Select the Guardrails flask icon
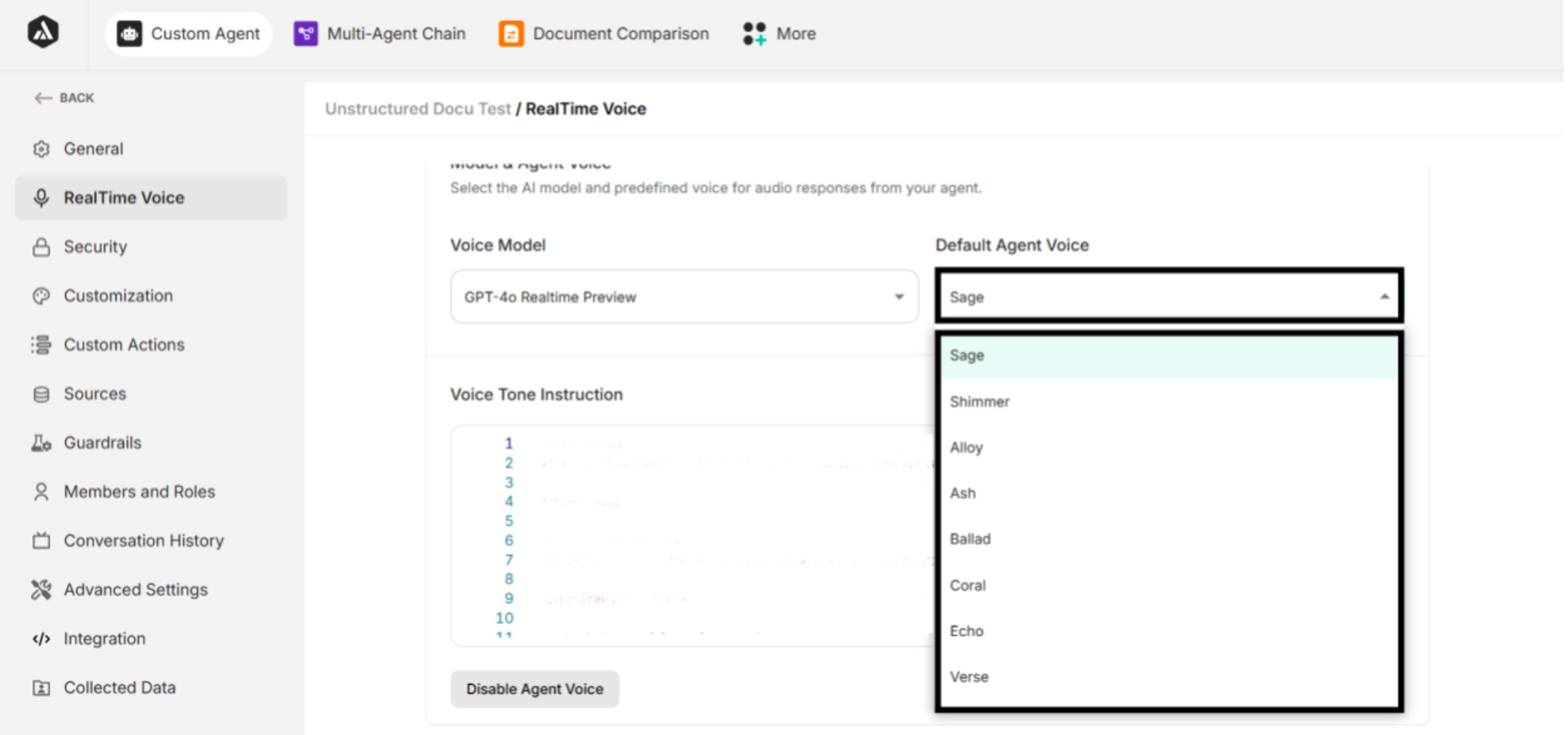The height and width of the screenshot is (735, 1568). pyautogui.click(x=41, y=442)
